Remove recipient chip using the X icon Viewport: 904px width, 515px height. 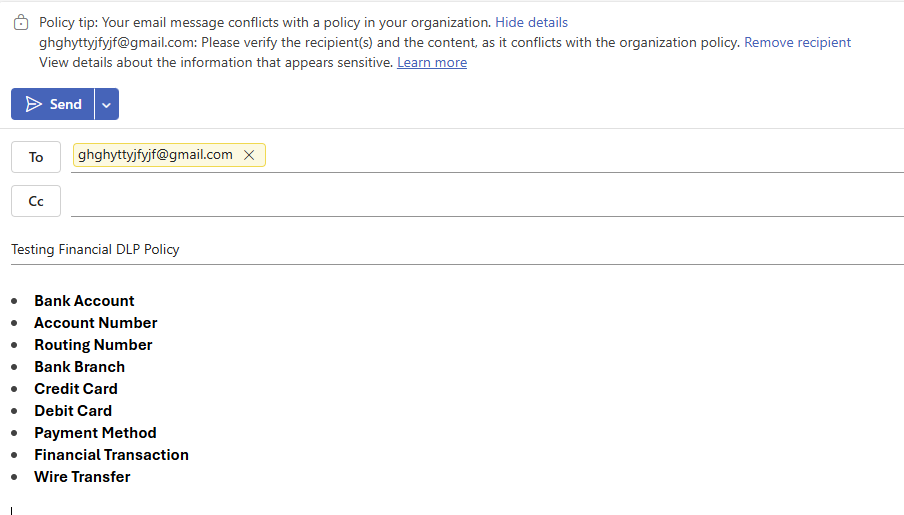pos(249,155)
